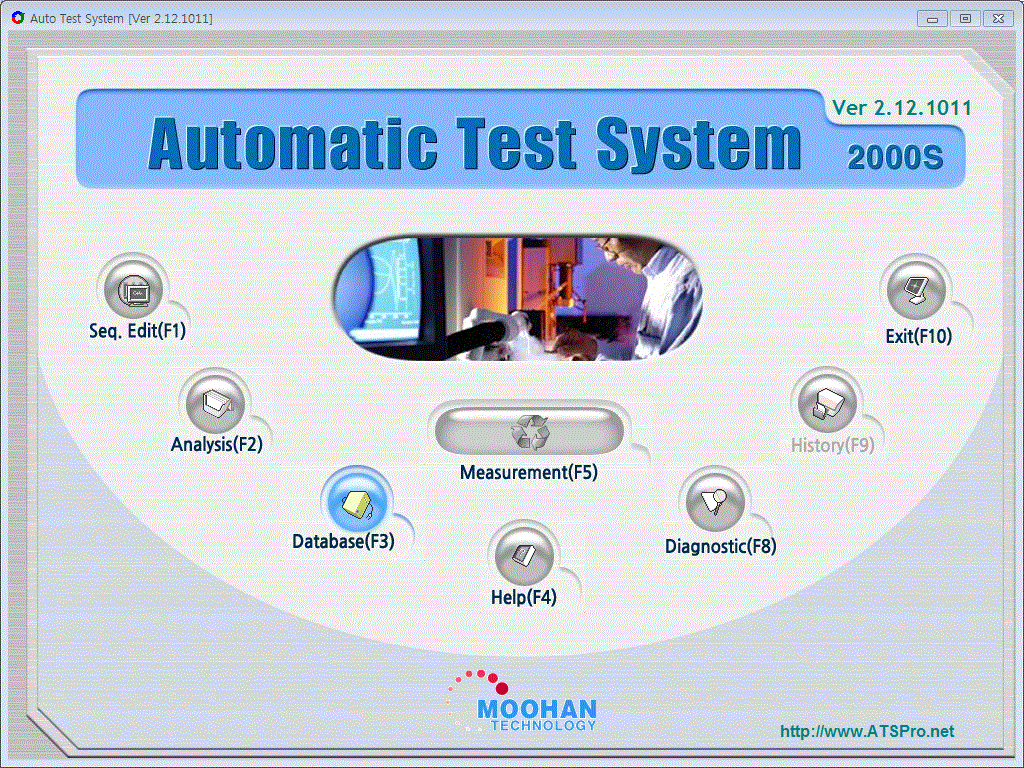The width and height of the screenshot is (1024, 768).
Task: Click the Exit round icon
Action: (x=916, y=291)
